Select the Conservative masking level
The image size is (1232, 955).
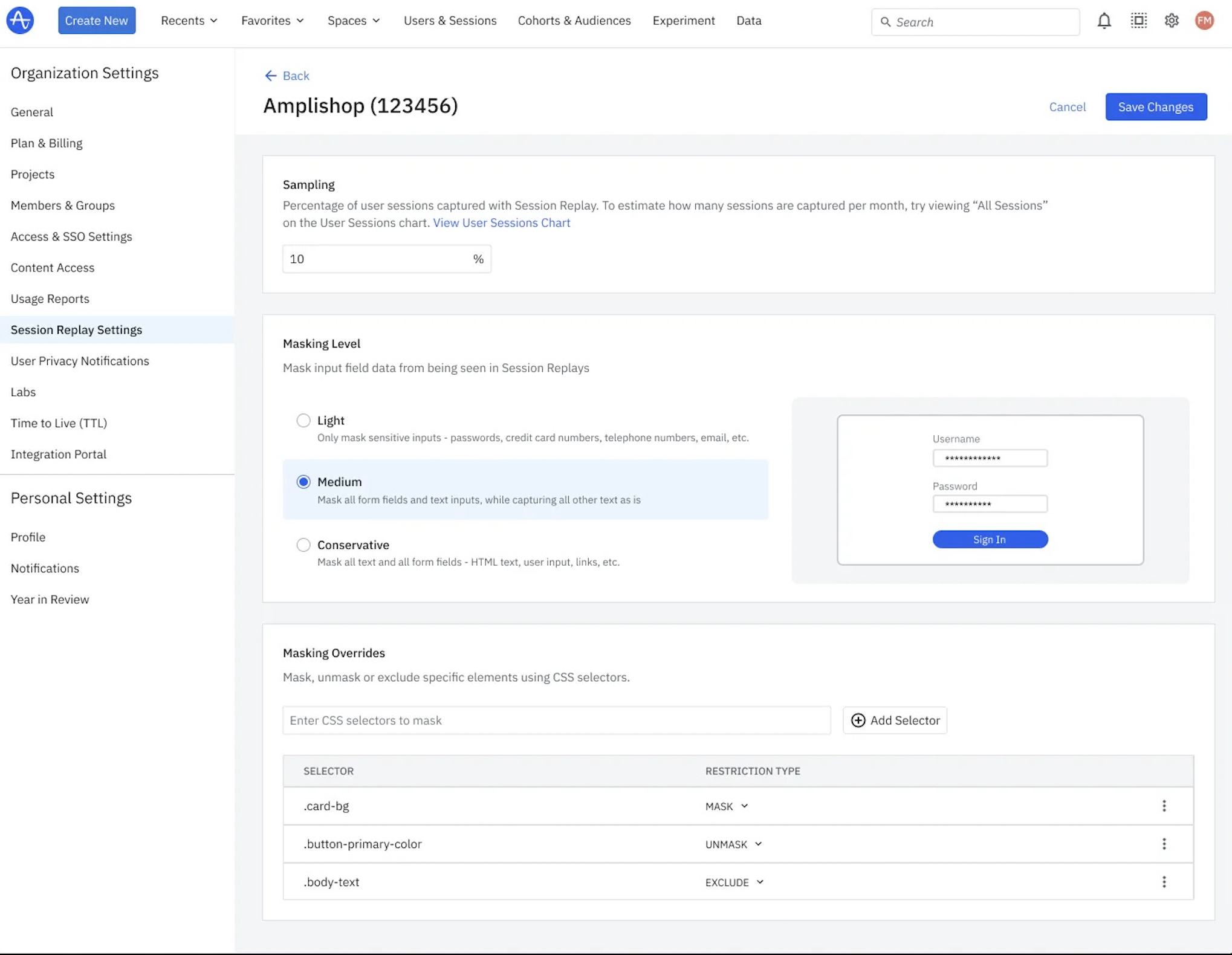pyautogui.click(x=303, y=545)
